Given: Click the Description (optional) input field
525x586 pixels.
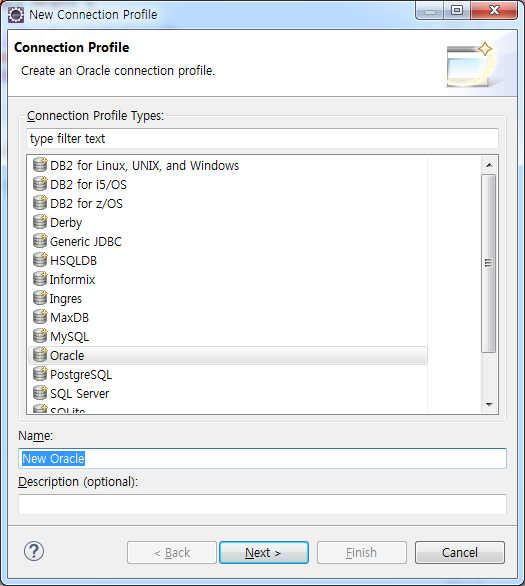Looking at the screenshot, I should [x=262, y=504].
